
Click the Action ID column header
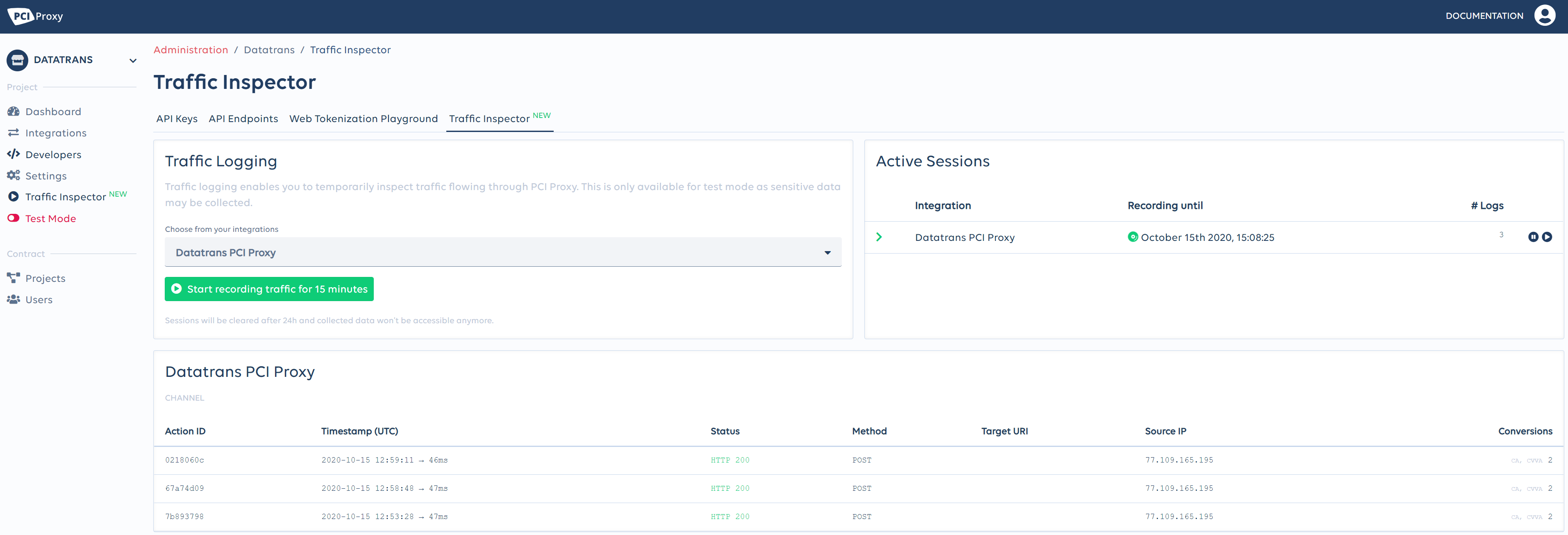pyautogui.click(x=185, y=431)
